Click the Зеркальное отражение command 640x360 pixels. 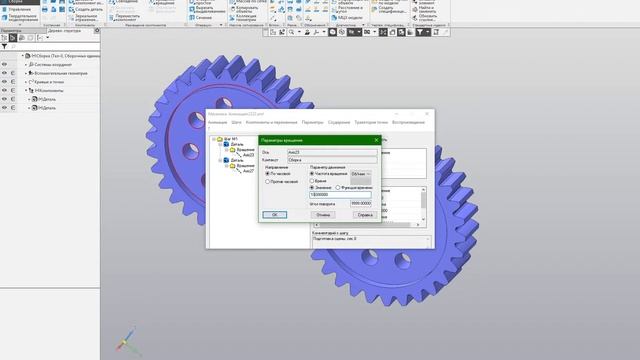[x=83, y=18]
